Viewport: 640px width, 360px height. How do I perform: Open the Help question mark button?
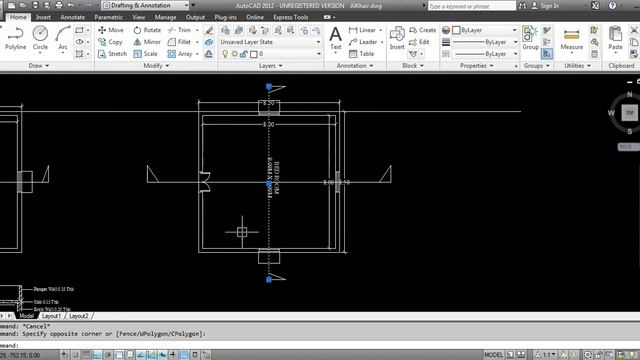(612, 5)
